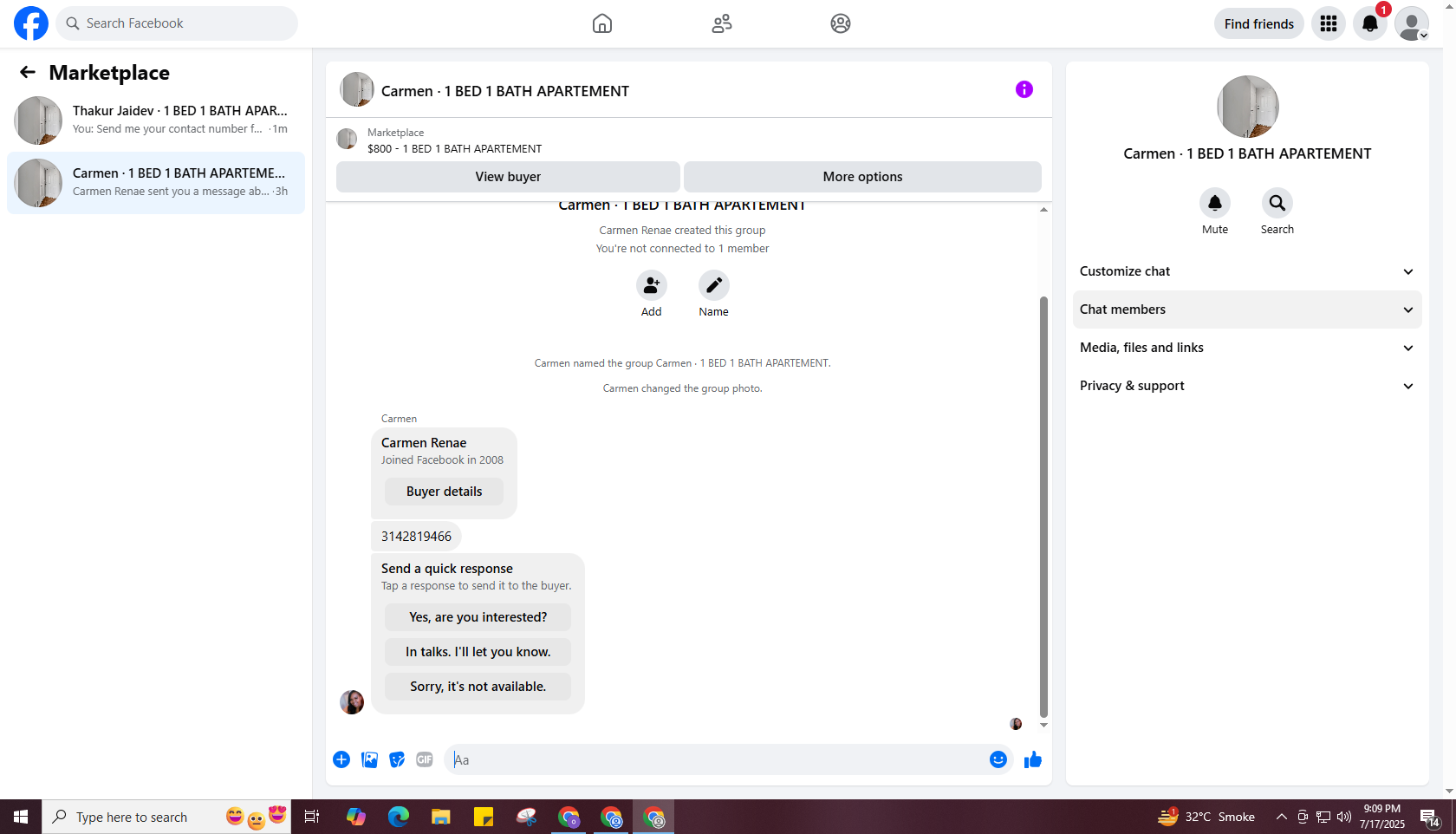The height and width of the screenshot is (834, 1456).
Task: Send quick response "Sorry, it's not available."
Action: click(x=478, y=687)
